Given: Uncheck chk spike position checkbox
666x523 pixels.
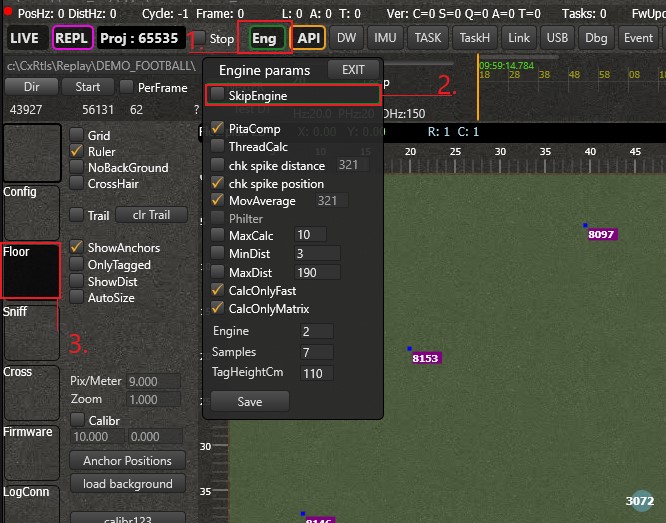Looking at the screenshot, I should 217,183.
